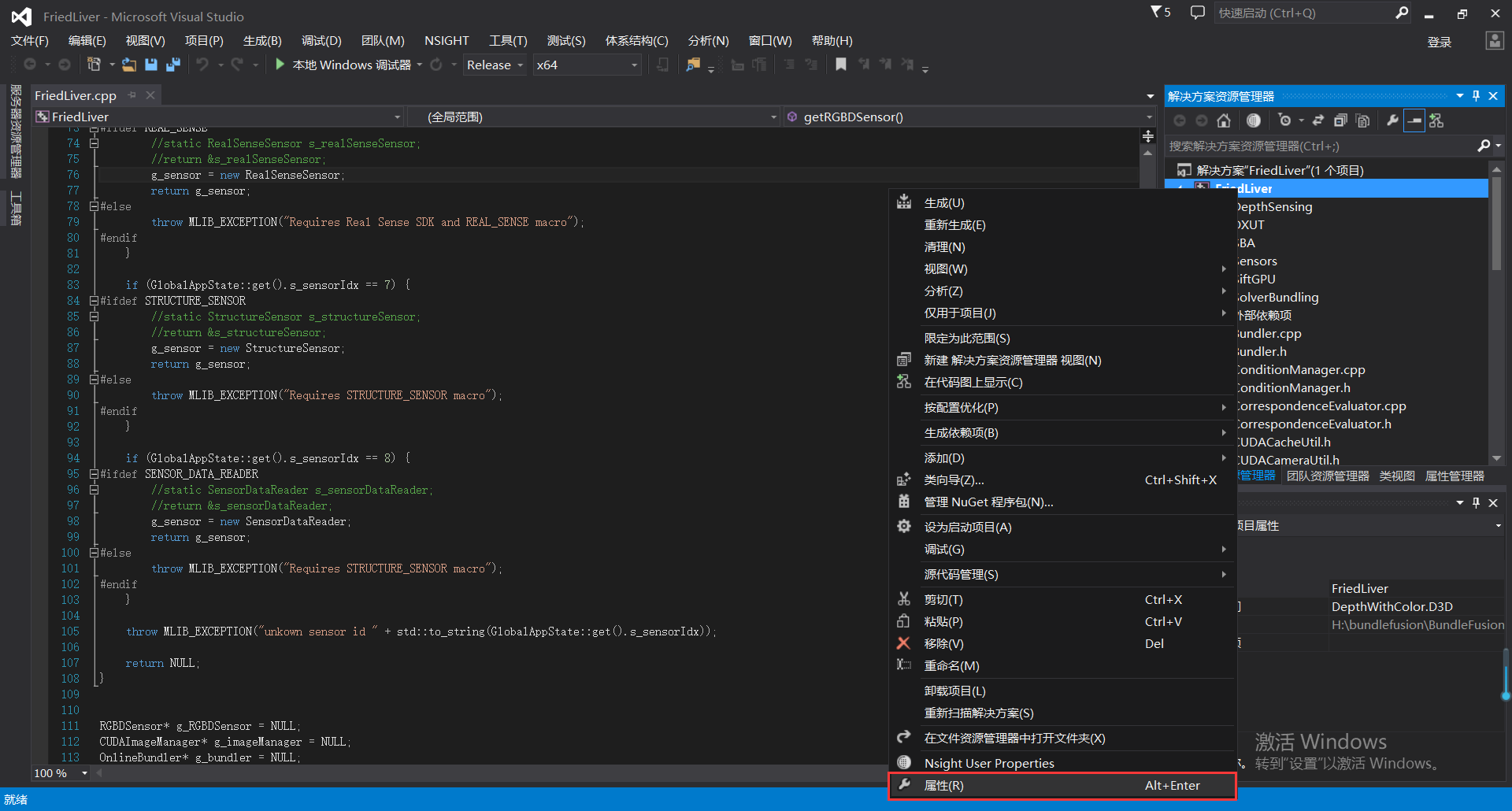
Task: Select 设为启动项目(A) in the context menu
Action: (1062, 528)
